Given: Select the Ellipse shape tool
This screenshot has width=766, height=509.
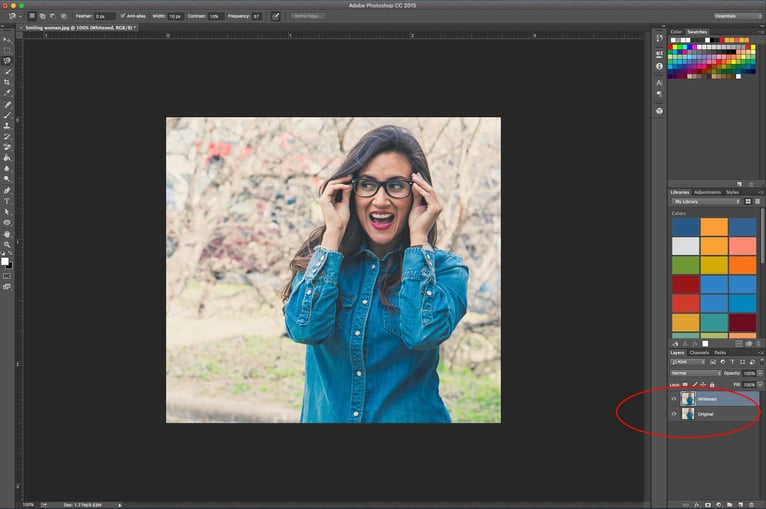Looking at the screenshot, I should (7, 223).
